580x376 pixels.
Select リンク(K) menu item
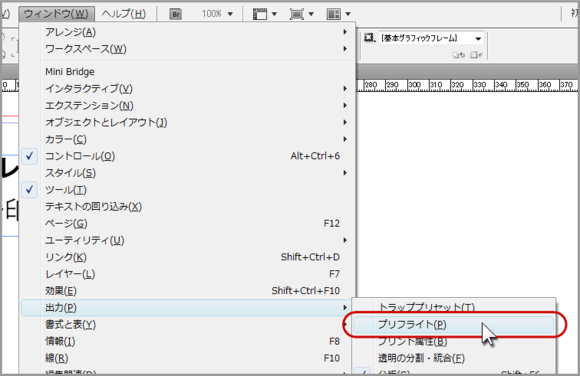[x=188, y=257]
